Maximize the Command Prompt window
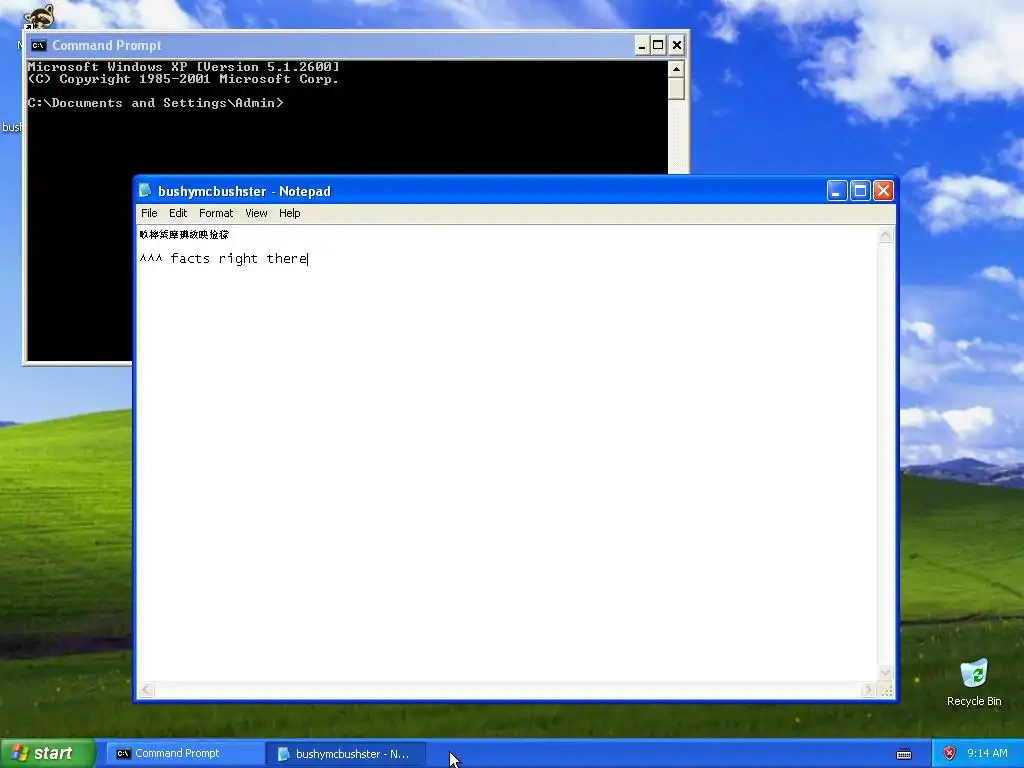The image size is (1024, 768). tap(658, 45)
